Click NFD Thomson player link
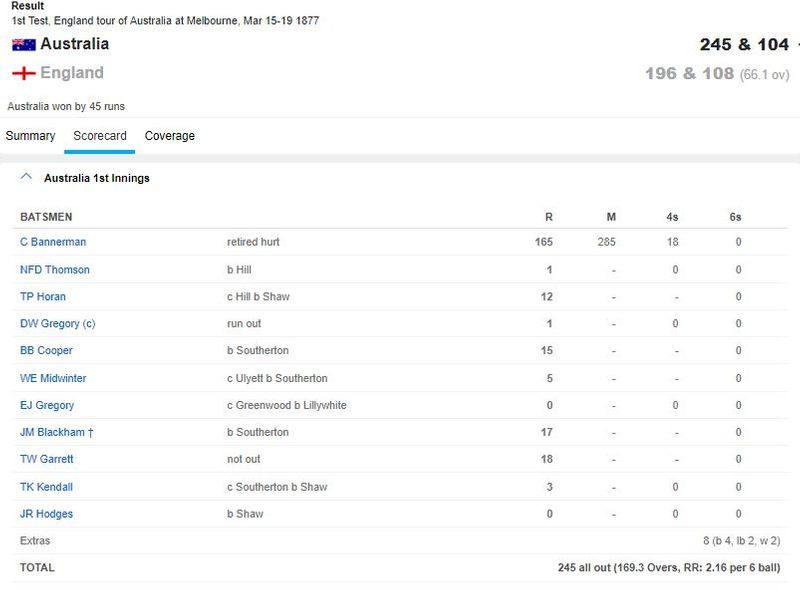 pyautogui.click(x=55, y=270)
